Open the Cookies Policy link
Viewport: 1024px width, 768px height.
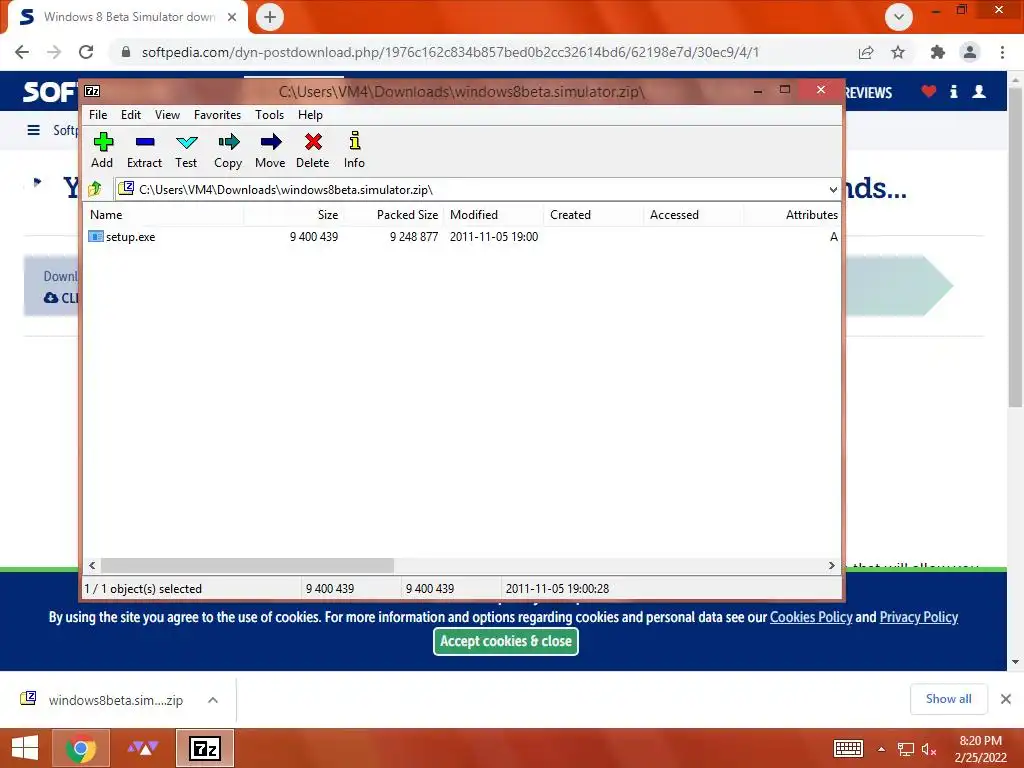click(x=811, y=617)
